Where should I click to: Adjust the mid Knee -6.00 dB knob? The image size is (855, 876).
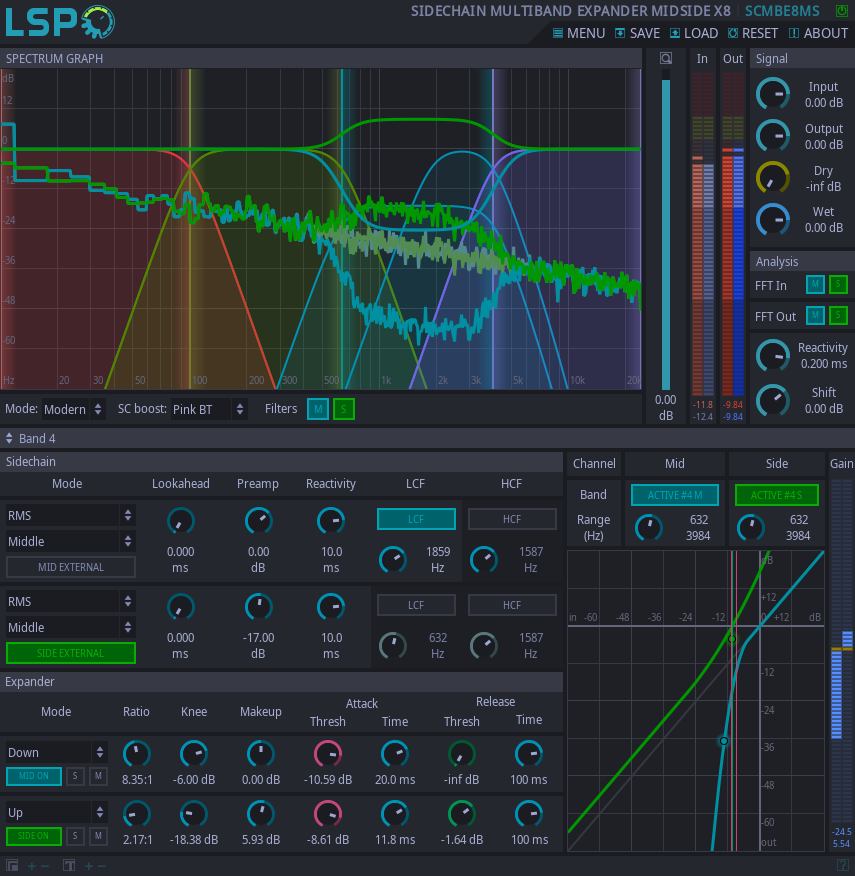pyautogui.click(x=194, y=754)
